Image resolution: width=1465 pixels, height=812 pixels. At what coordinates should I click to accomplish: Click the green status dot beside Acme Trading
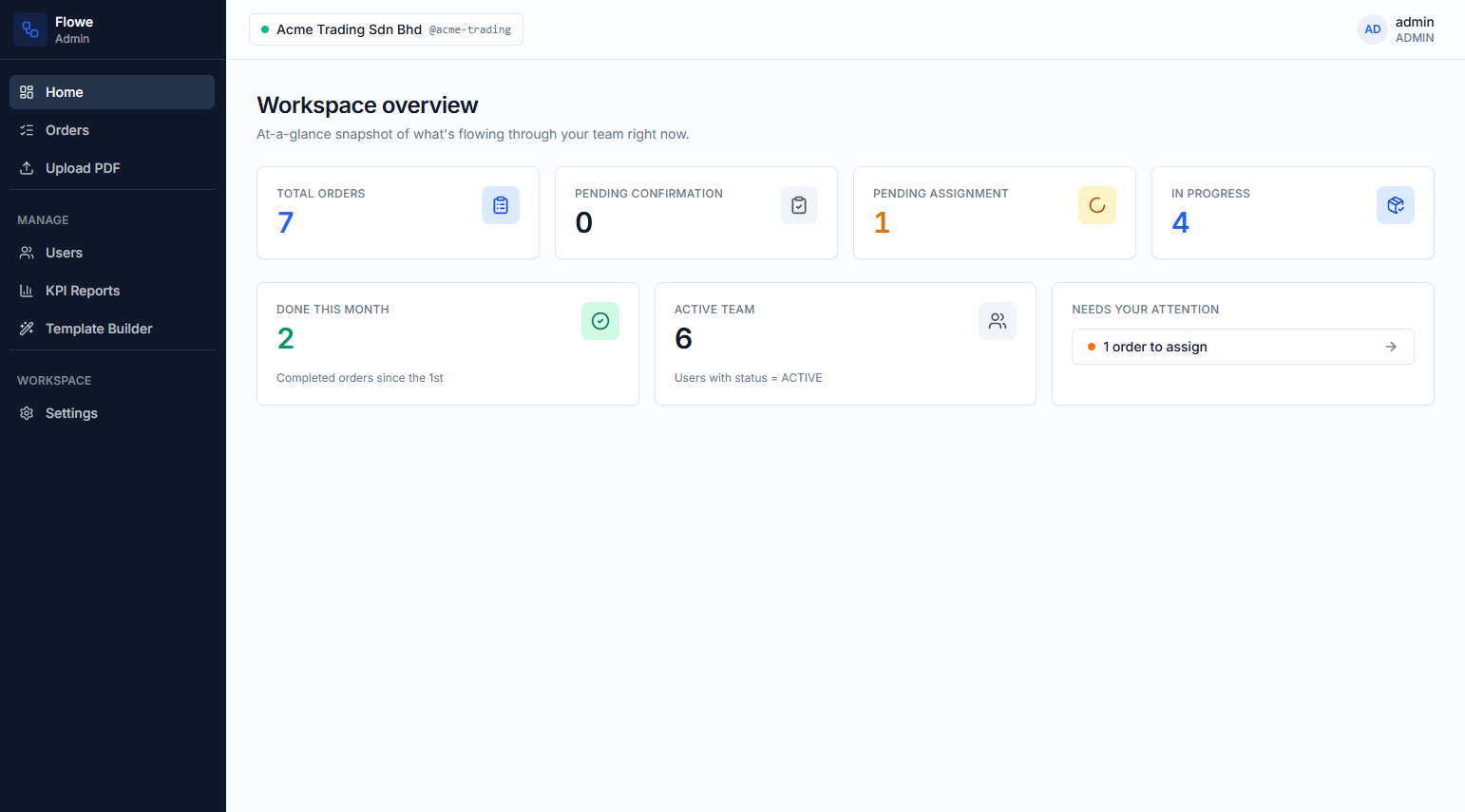[265, 29]
